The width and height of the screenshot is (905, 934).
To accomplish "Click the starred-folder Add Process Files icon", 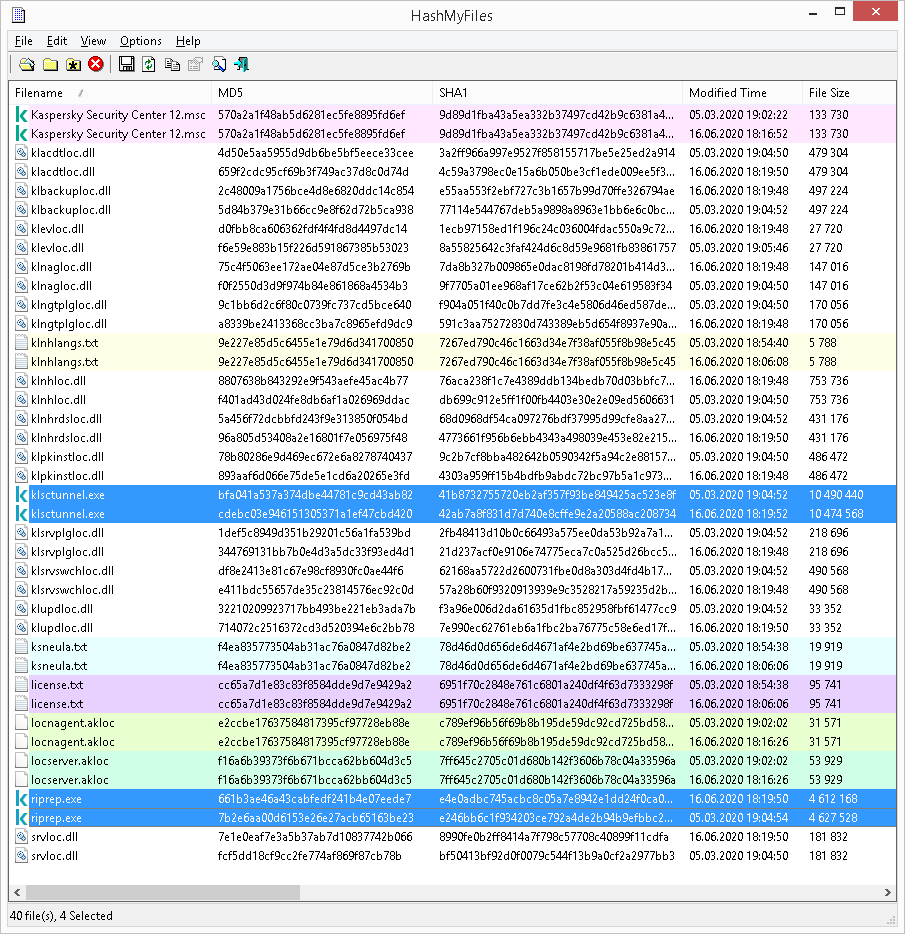I will coord(73,64).
